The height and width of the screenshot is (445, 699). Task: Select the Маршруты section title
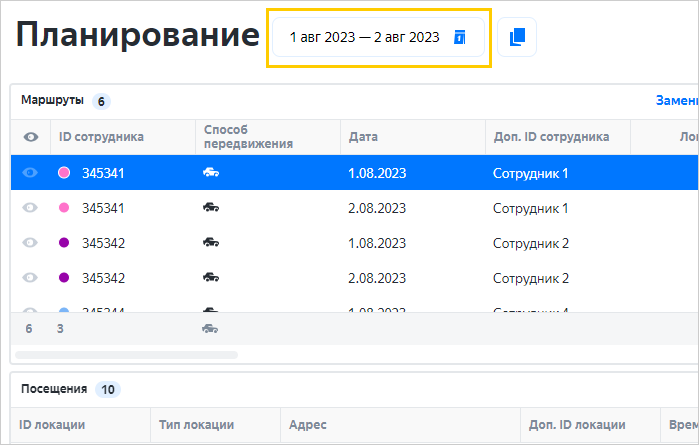pyautogui.click(x=52, y=100)
